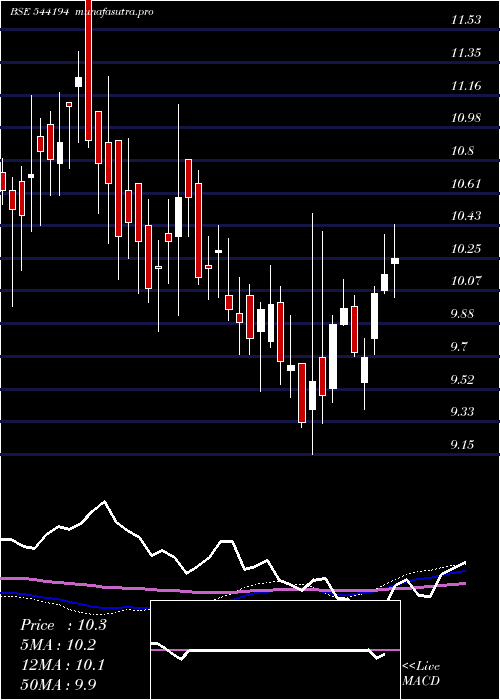The width and height of the screenshot is (500, 700).
Task: Select the 9.15 lowest price label
Action: pos(462,445)
